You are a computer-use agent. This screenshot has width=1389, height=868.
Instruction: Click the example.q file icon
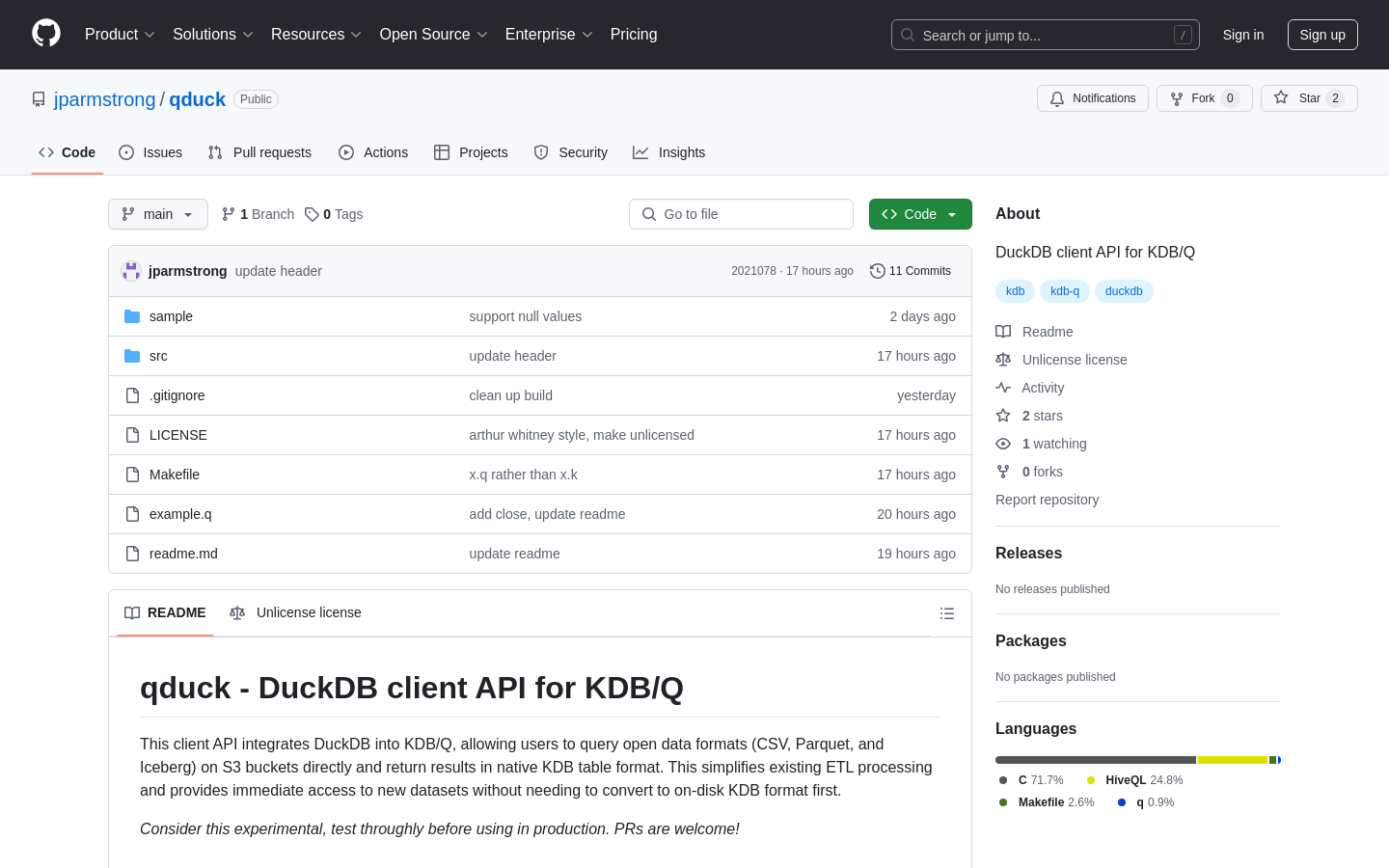tap(132, 514)
